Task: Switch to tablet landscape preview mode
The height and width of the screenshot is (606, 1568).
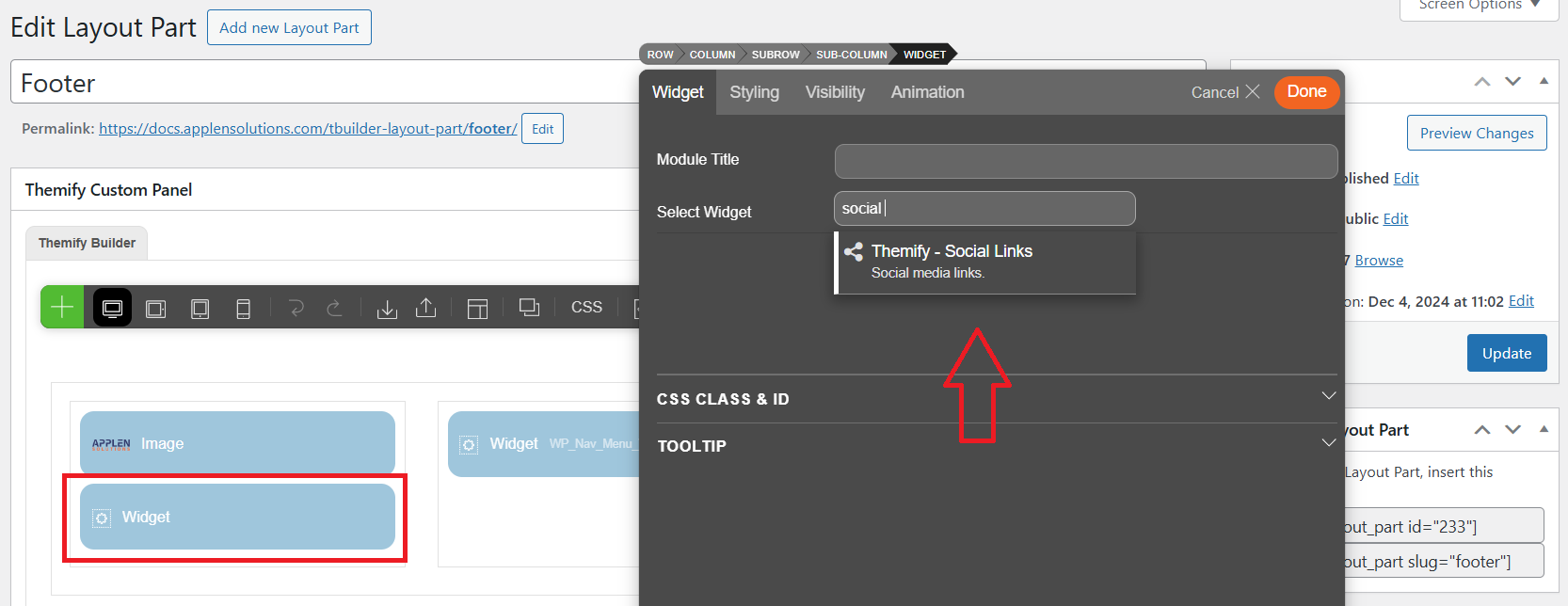Action: click(155, 309)
